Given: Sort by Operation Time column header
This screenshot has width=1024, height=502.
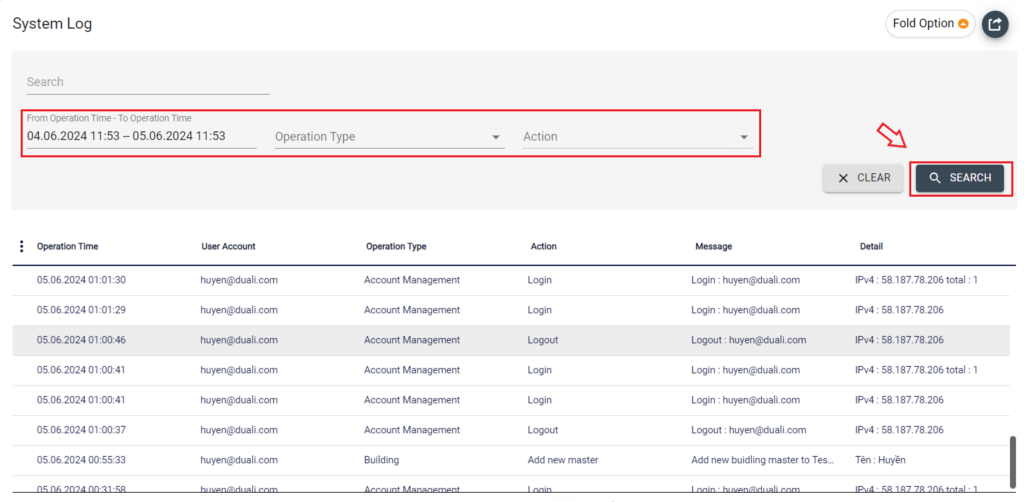Looking at the screenshot, I should pyautogui.click(x=67, y=246).
